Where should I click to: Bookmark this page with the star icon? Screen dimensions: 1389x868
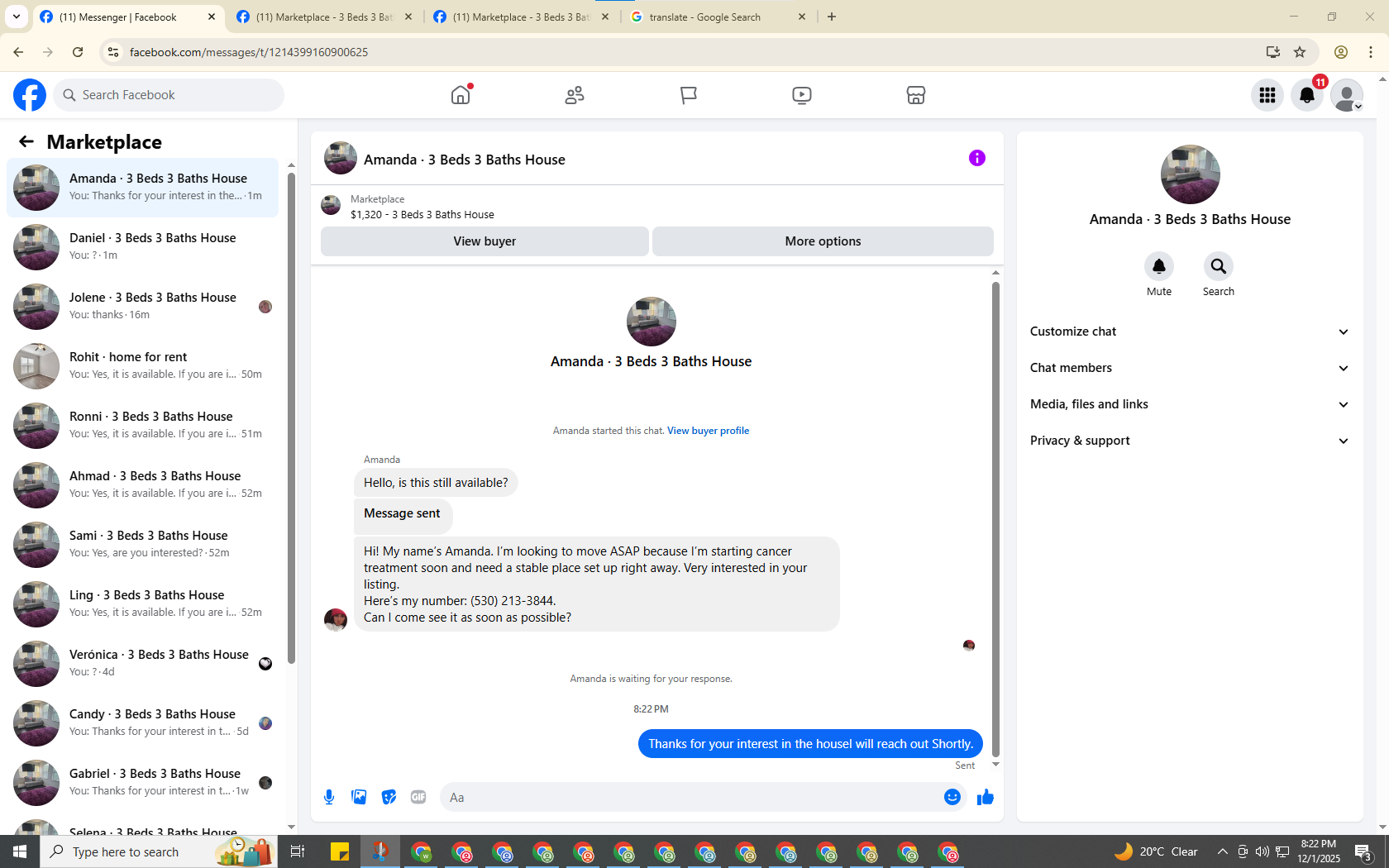(1300, 52)
